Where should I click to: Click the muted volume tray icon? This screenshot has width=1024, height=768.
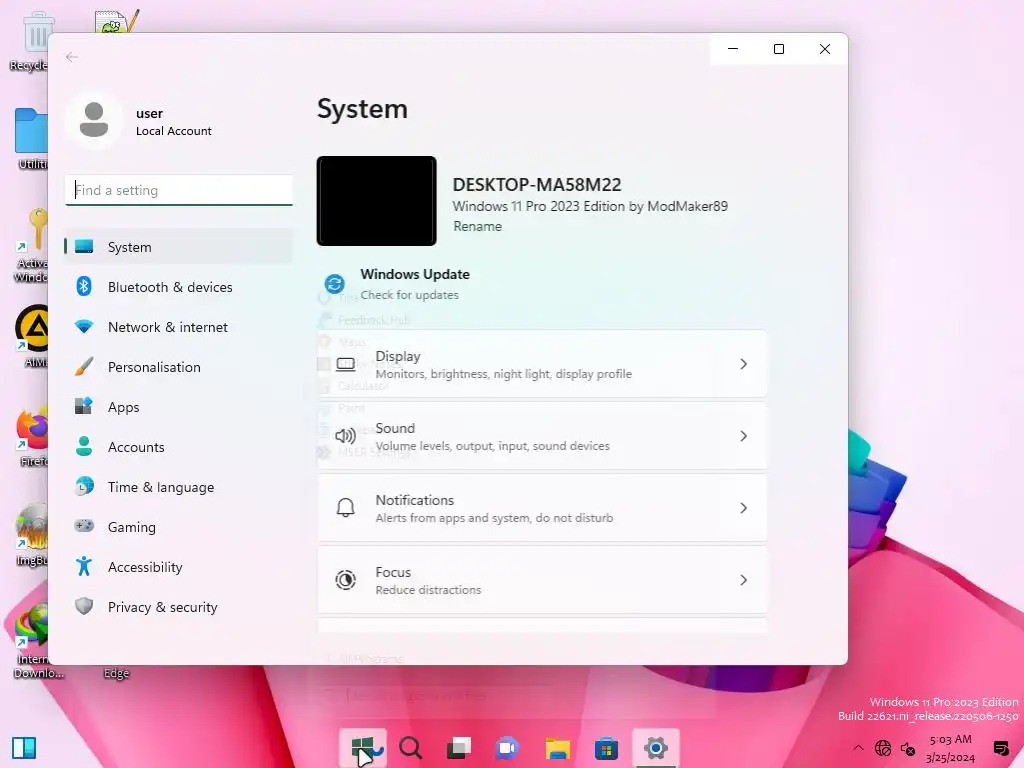pos(908,748)
